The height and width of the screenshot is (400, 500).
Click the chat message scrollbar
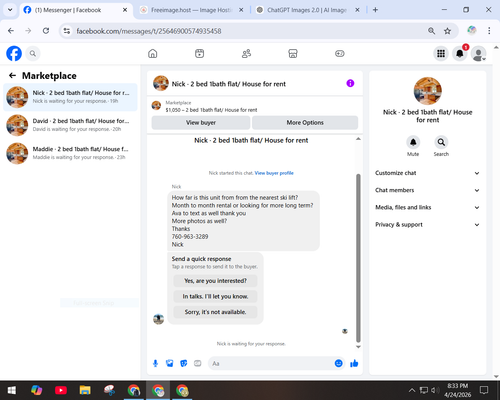(x=358, y=258)
